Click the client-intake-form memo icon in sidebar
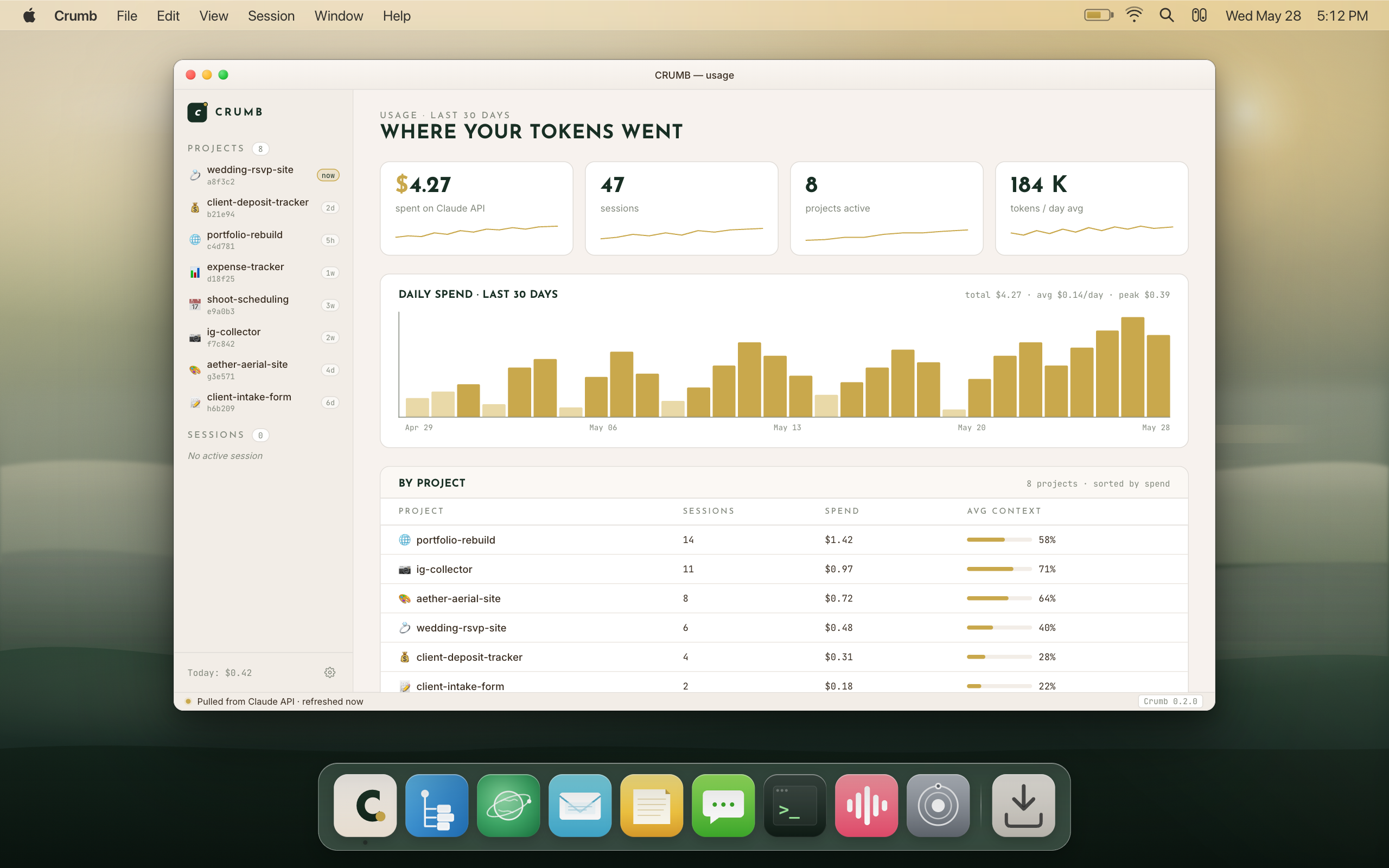1389x868 pixels. tap(195, 403)
